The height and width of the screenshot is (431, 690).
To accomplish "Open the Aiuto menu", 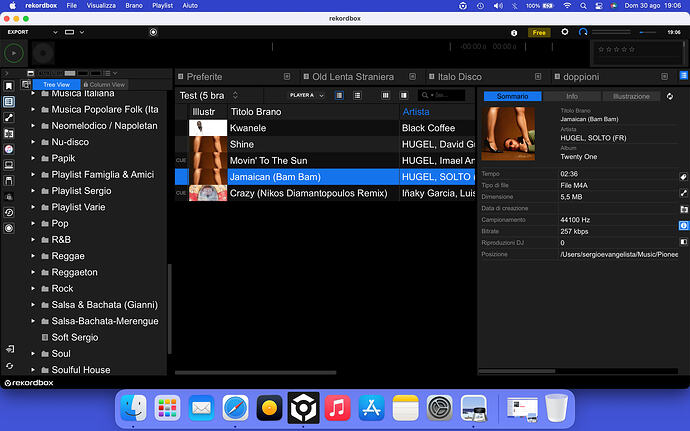I will click(190, 6).
